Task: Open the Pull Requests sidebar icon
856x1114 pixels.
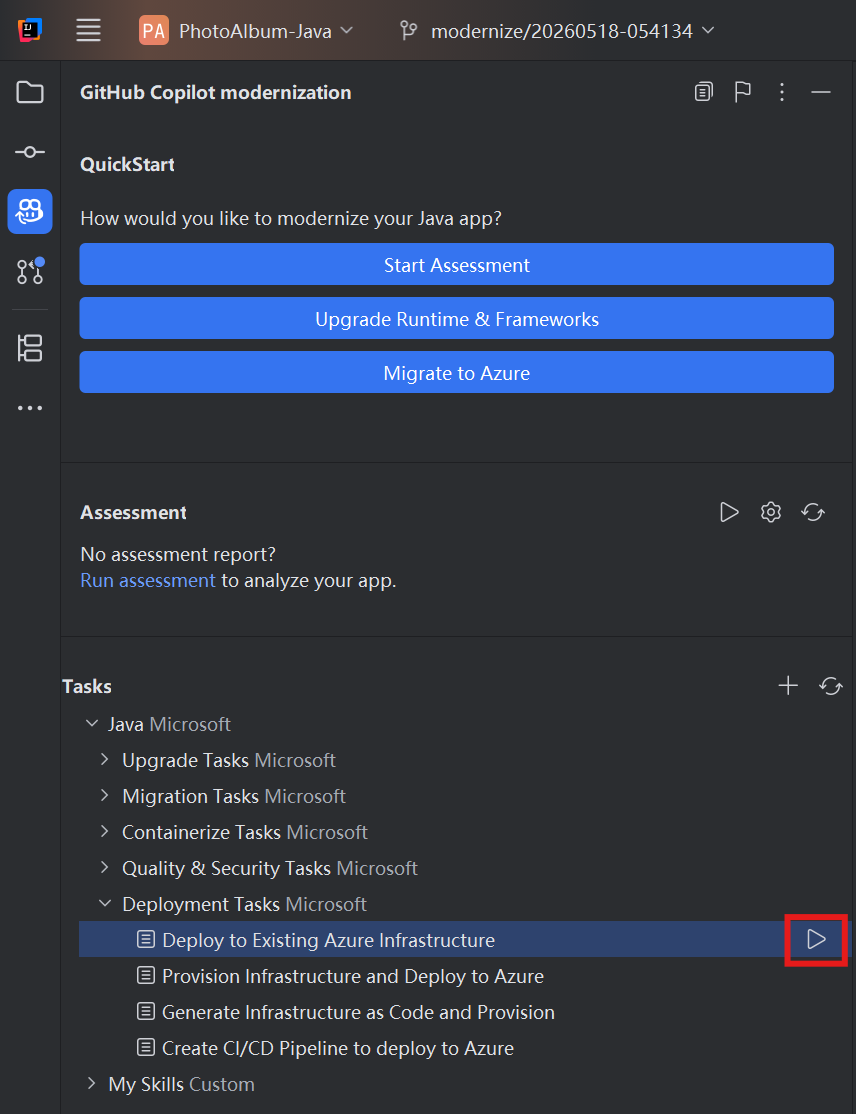Action: click(x=30, y=271)
